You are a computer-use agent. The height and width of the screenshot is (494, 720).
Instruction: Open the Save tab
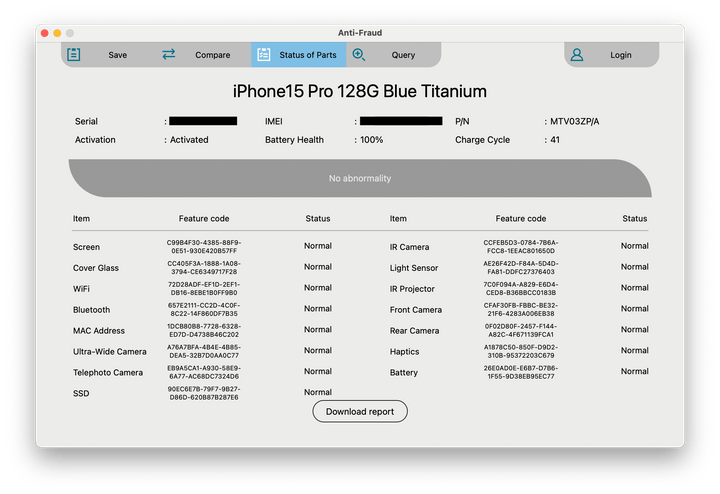(x=108, y=55)
